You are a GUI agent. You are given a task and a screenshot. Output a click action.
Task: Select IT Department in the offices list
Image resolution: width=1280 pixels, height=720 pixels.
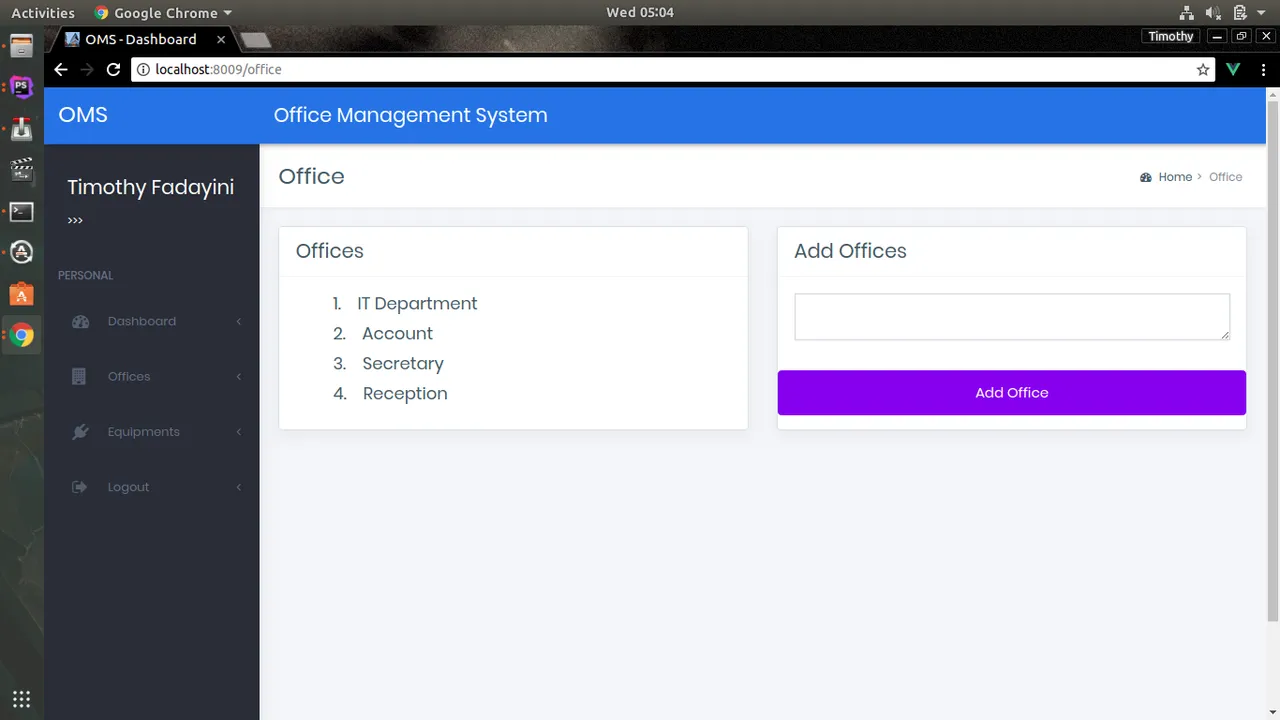pos(417,304)
